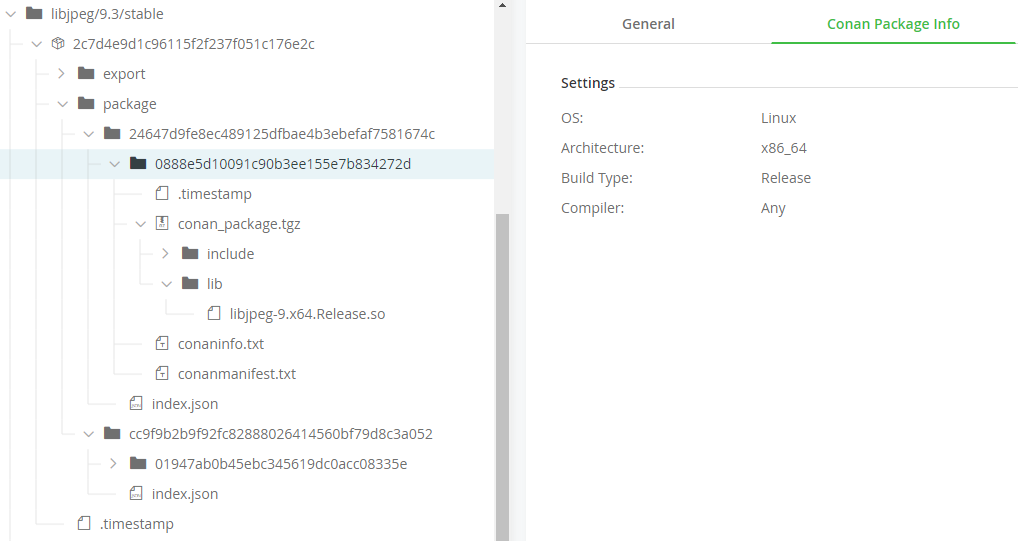Click the folder icon of 01947ab0b45ebc345619dc0acc08335e
This screenshot has width=1018, height=541.
coord(138,463)
